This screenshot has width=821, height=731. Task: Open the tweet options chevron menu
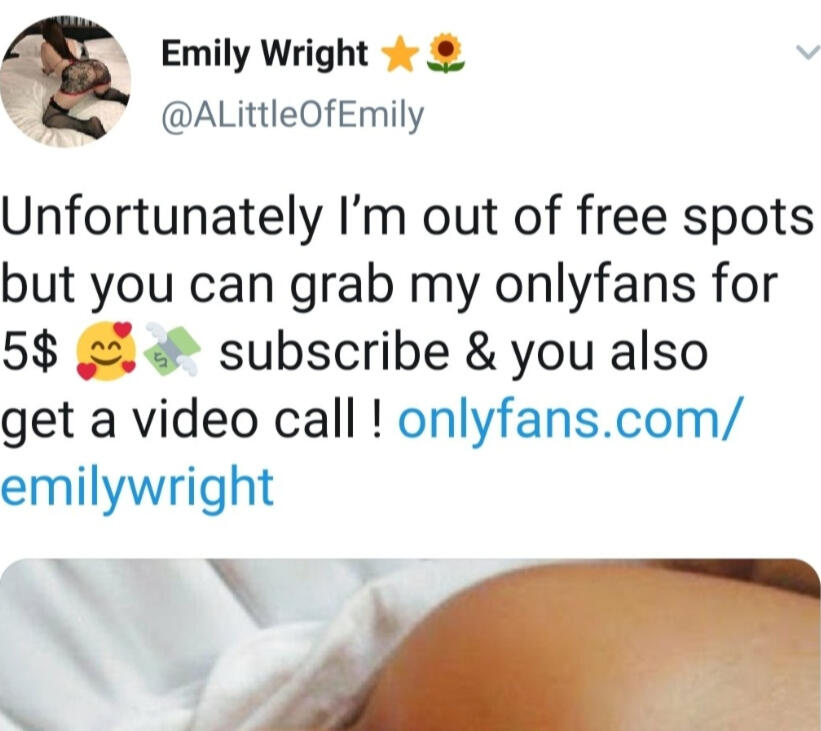807,52
